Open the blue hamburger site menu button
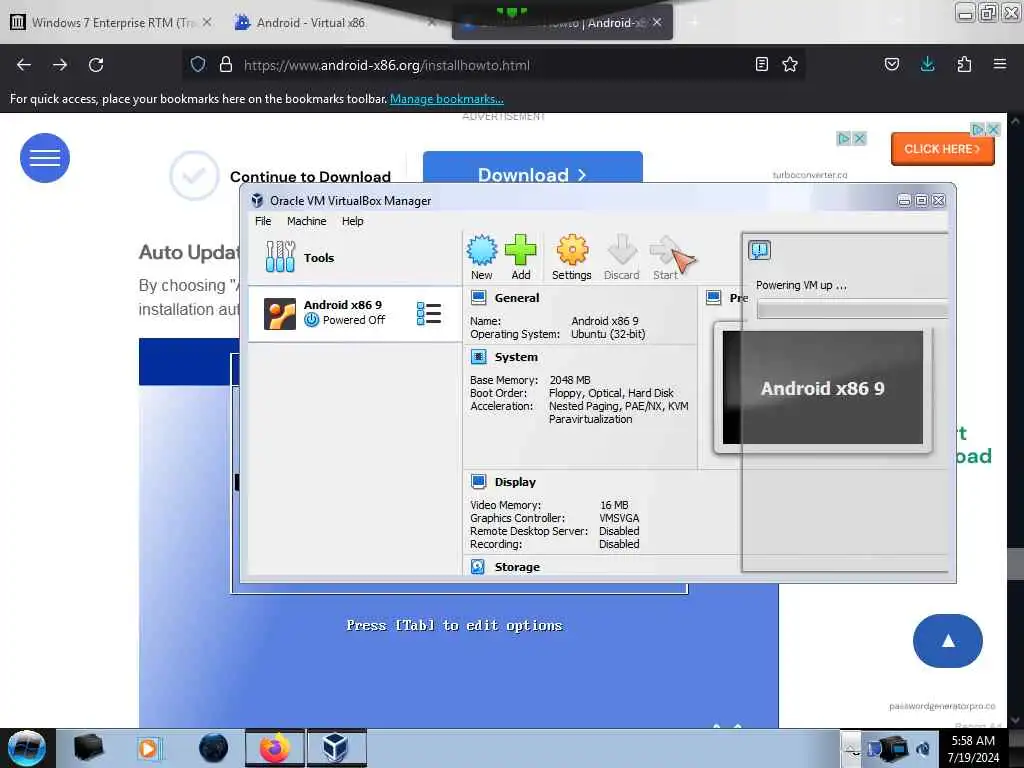This screenshot has height=768, width=1024. click(x=45, y=158)
